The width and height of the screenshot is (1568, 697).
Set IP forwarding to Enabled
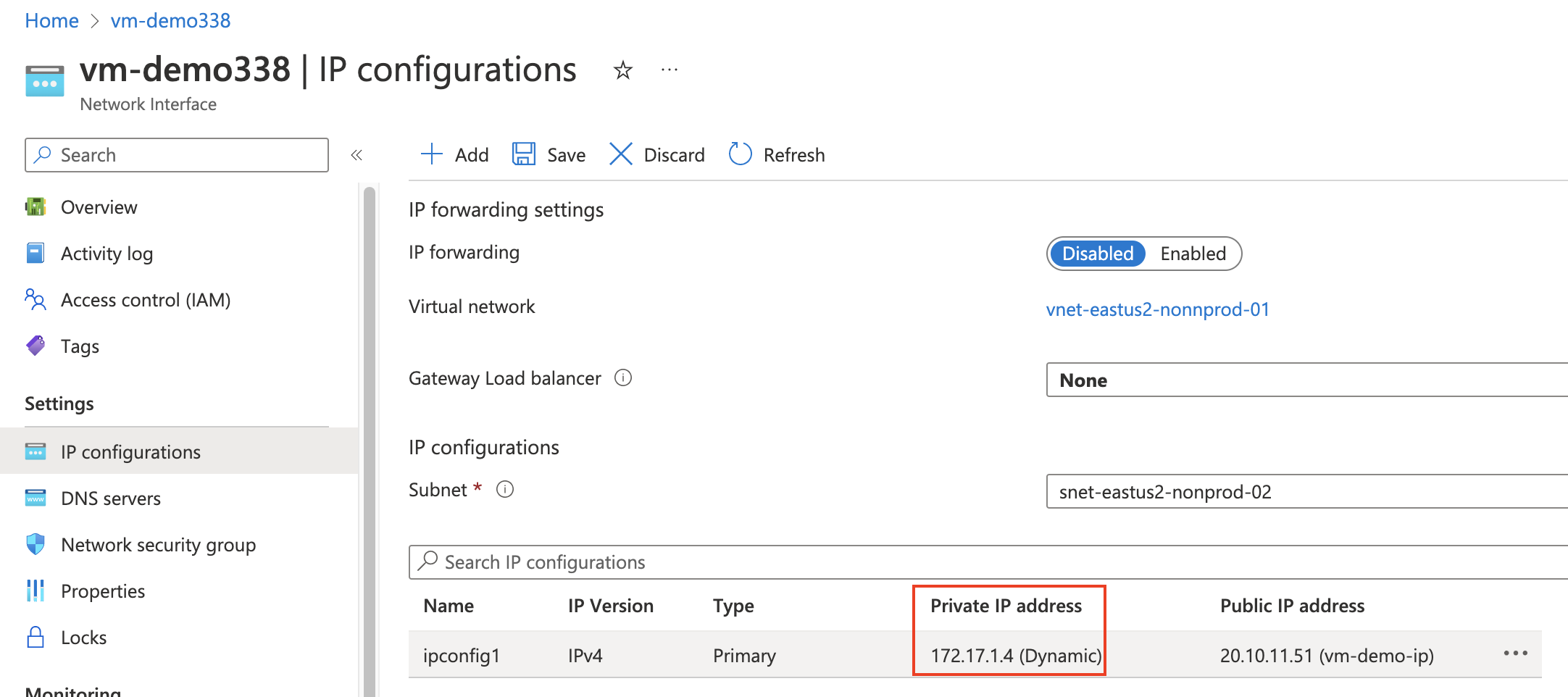click(x=1193, y=254)
